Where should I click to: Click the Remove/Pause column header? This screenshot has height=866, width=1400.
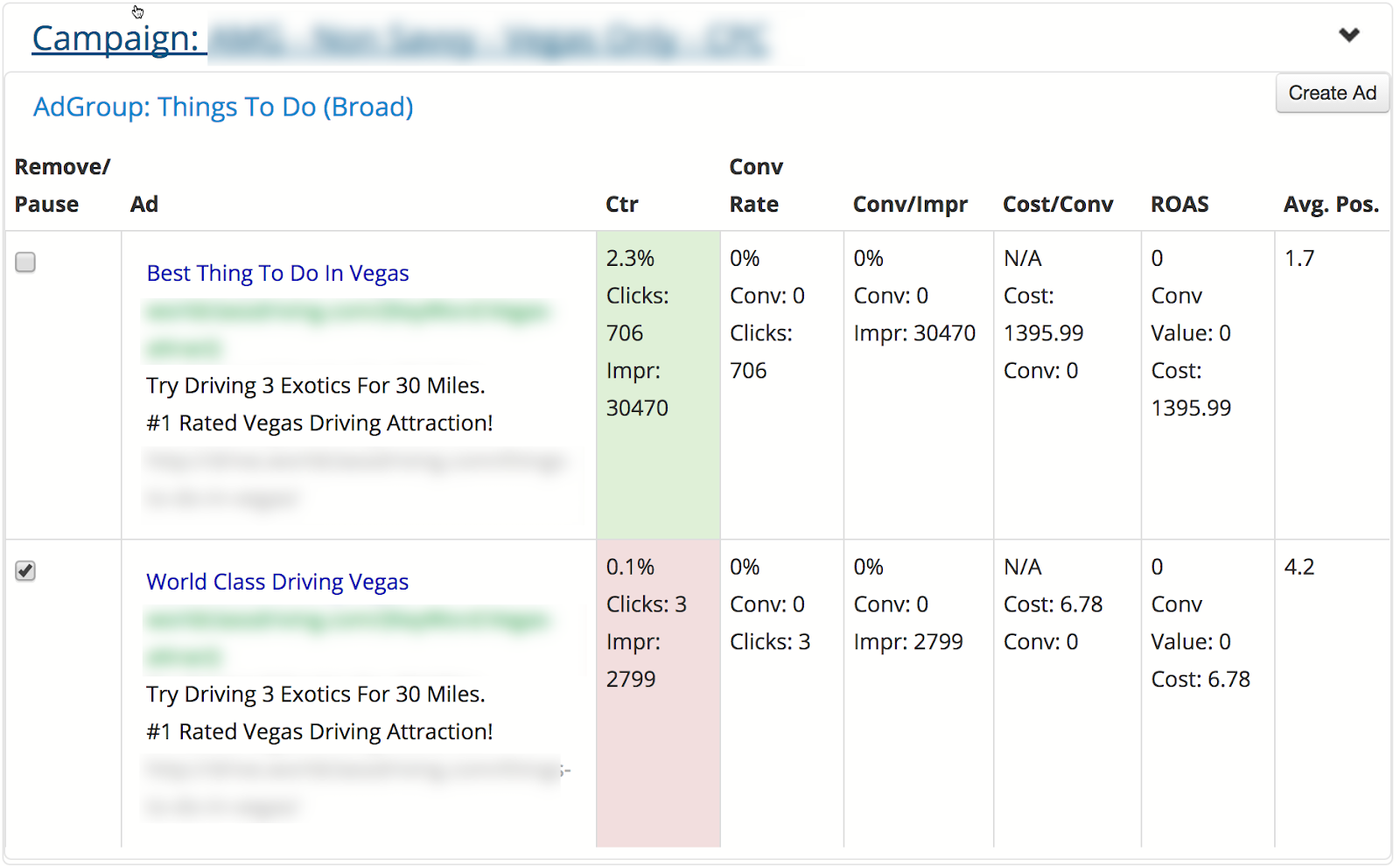point(62,185)
